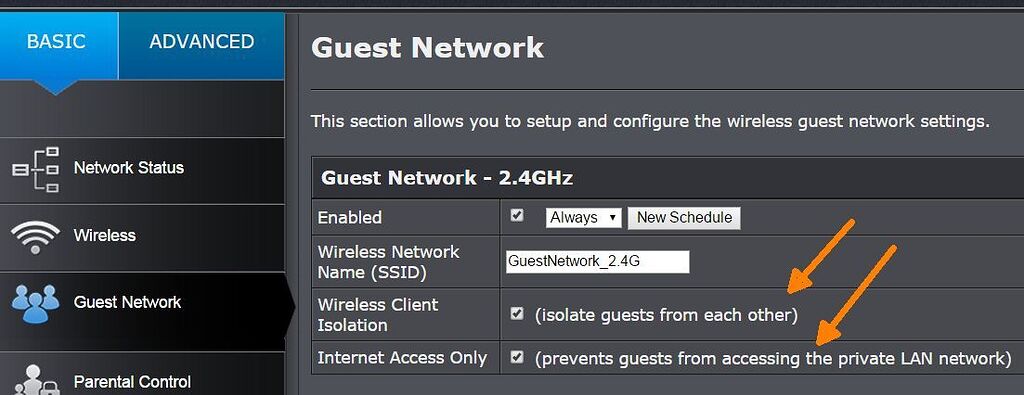Image resolution: width=1024 pixels, height=395 pixels.
Task: Toggle the Internet Access Only checkbox
Action: pos(517,357)
